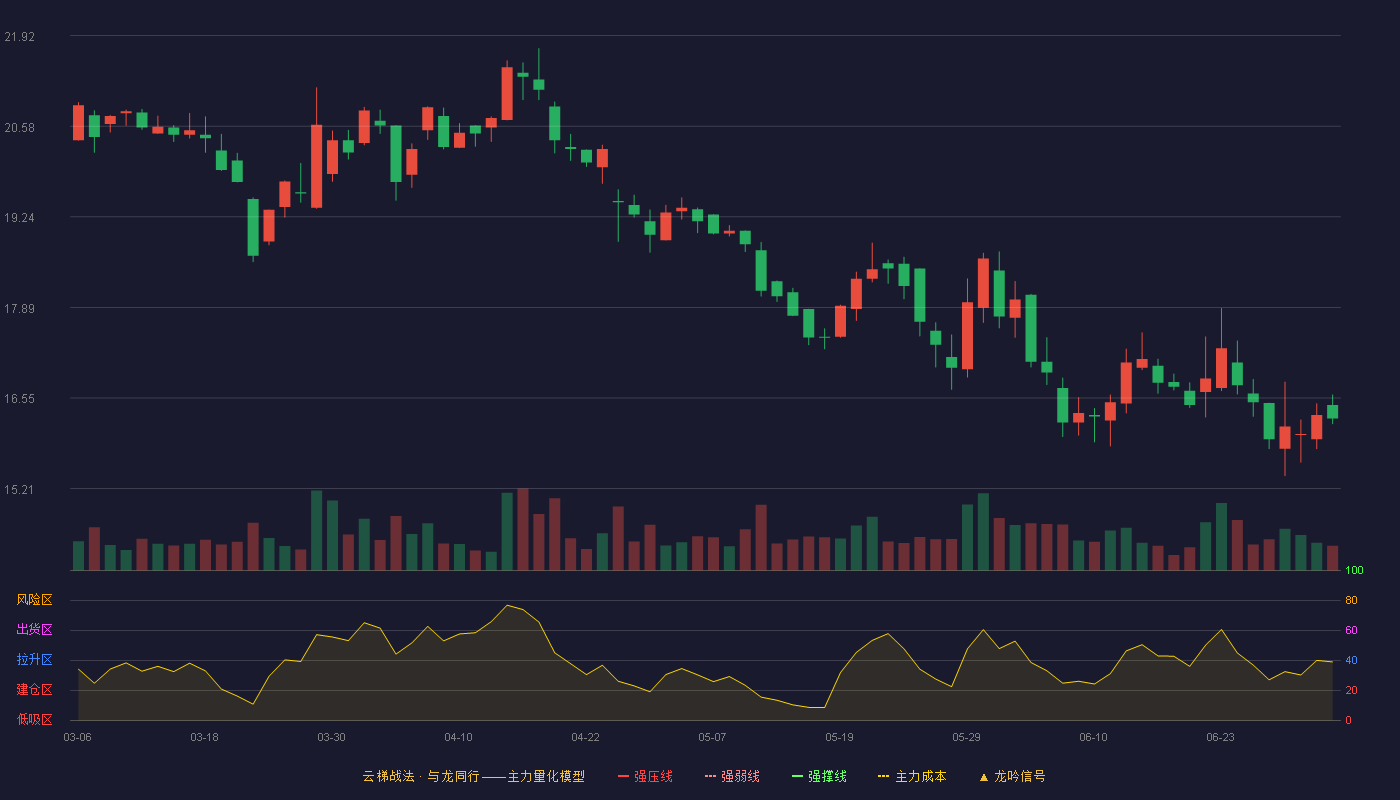
Task: Click the red 20 indicator axis value
Action: (x=1351, y=690)
